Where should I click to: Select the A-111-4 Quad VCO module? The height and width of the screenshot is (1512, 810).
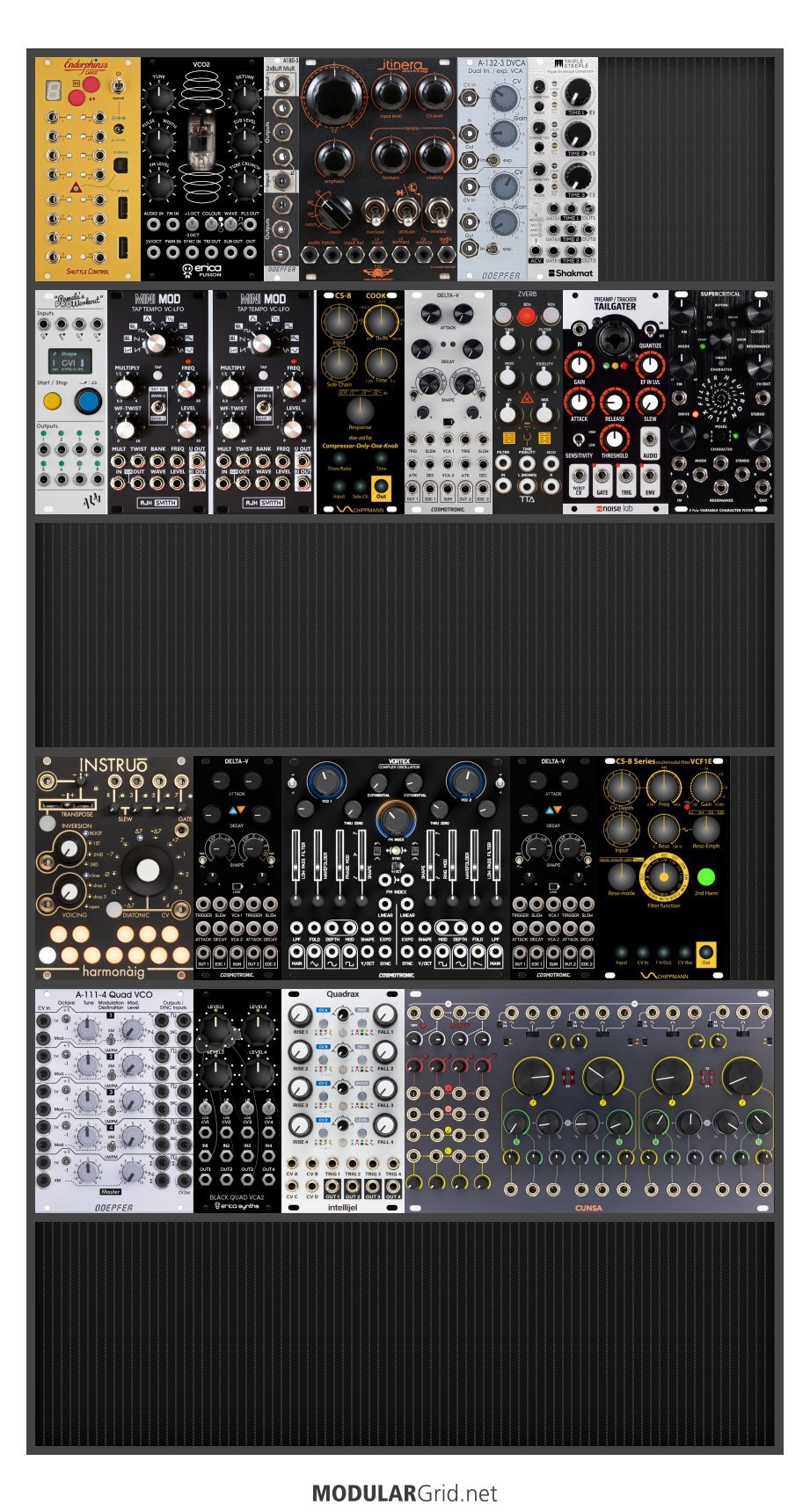point(114,1101)
